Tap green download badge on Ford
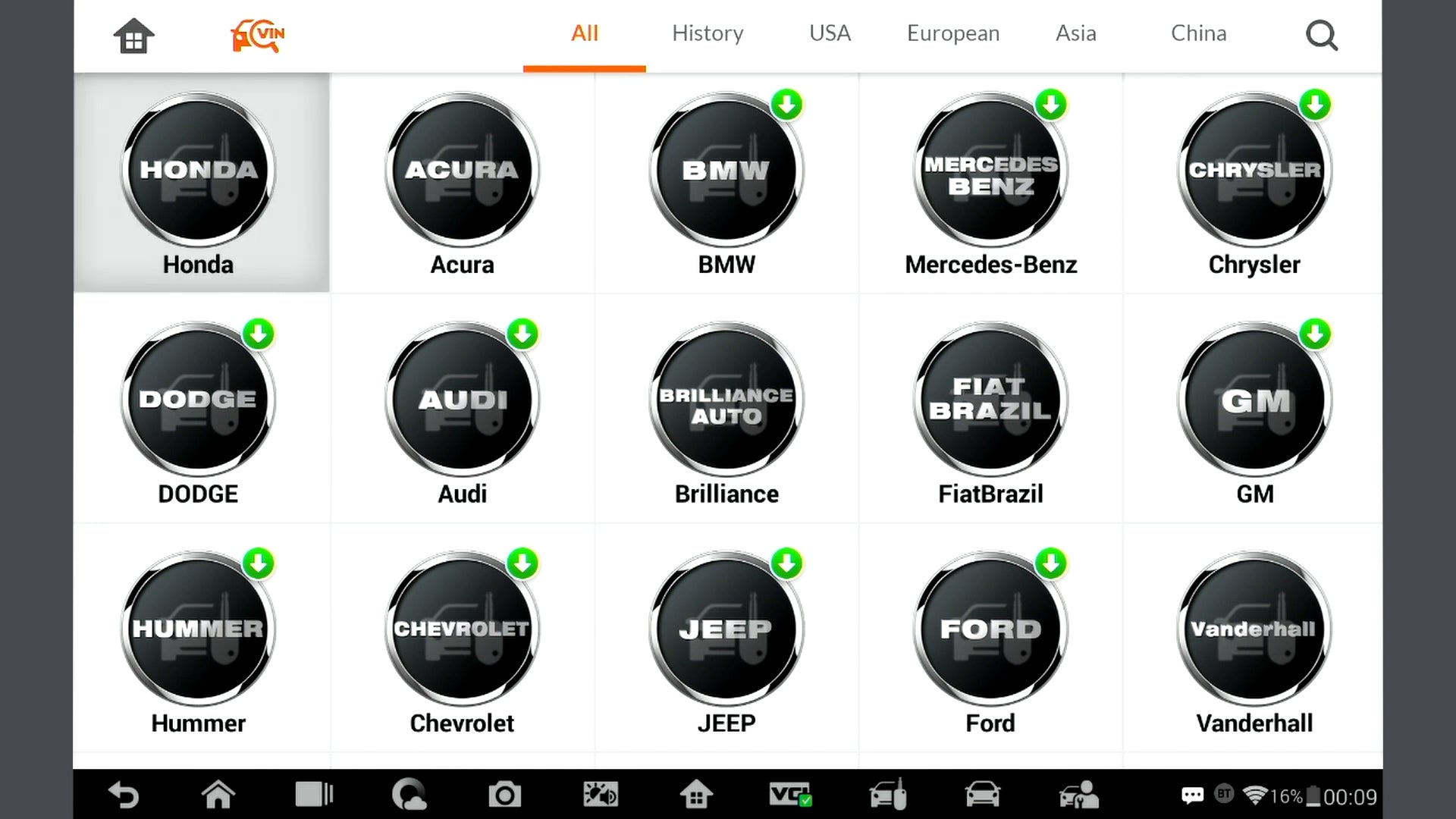 pos(1051,563)
